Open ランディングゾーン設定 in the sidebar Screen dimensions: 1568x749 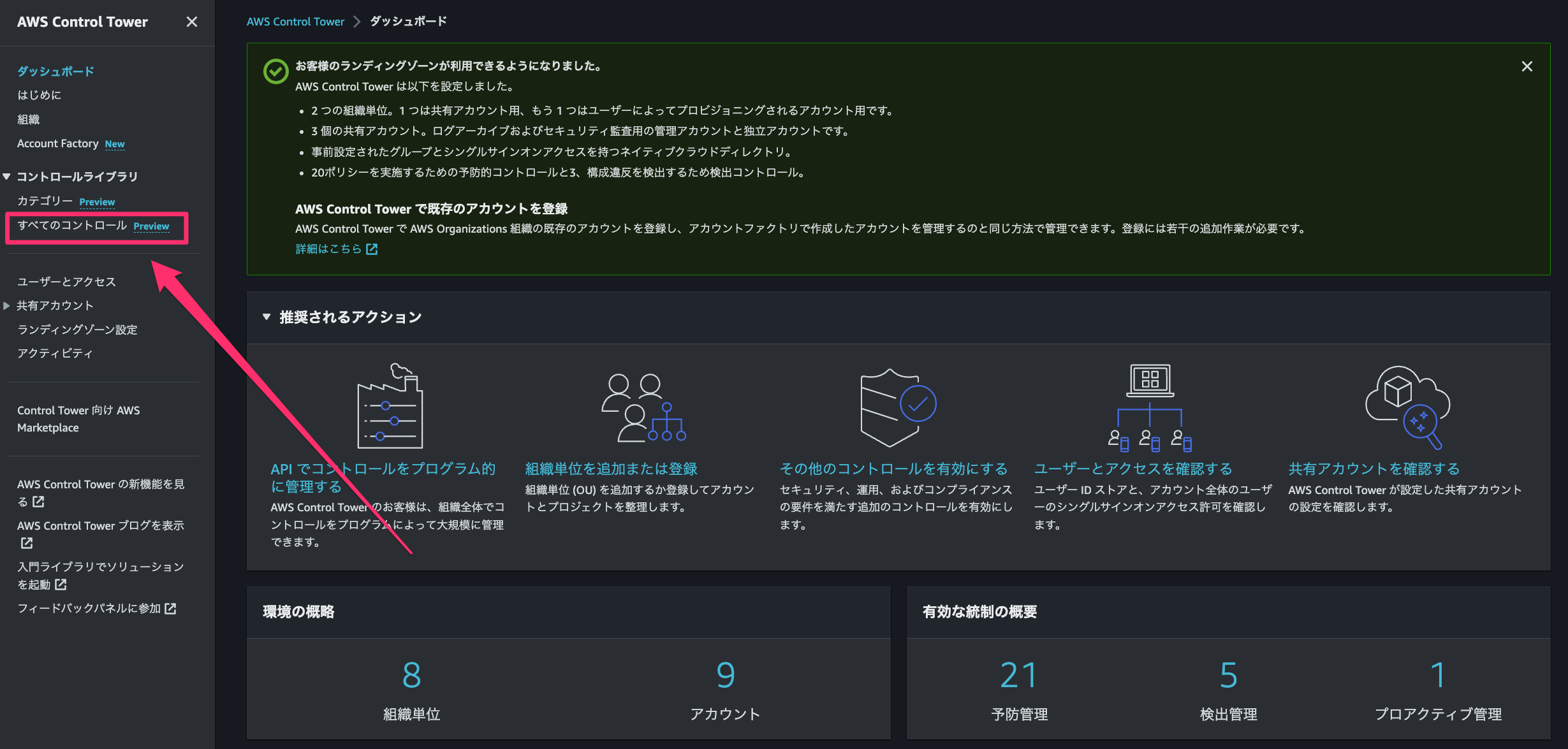pyautogui.click(x=77, y=330)
